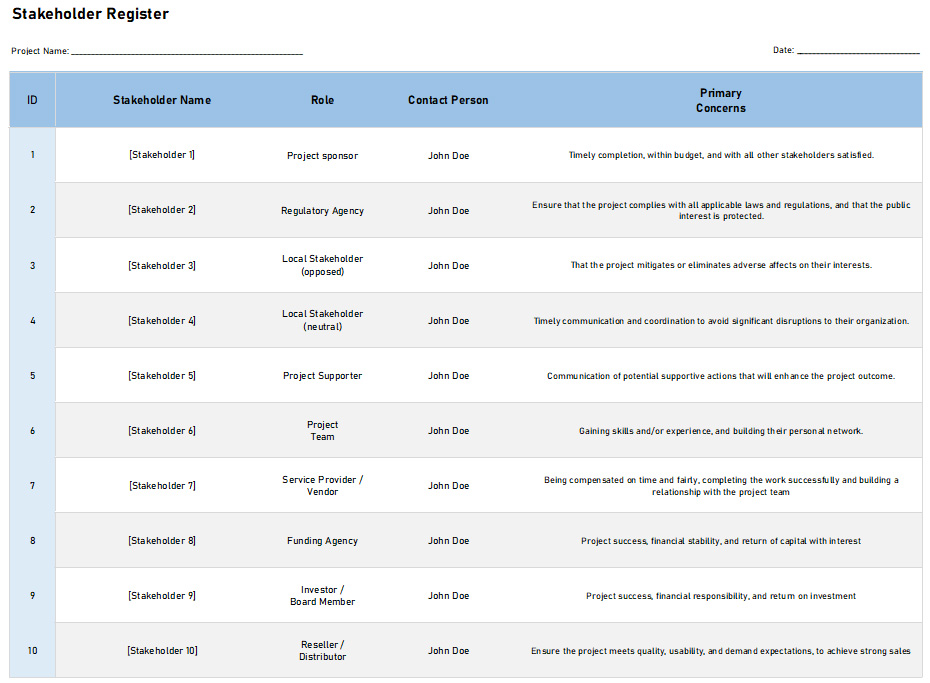Select the 'Stakeholder Register' title text
The height and width of the screenshot is (683, 930).
(90, 14)
